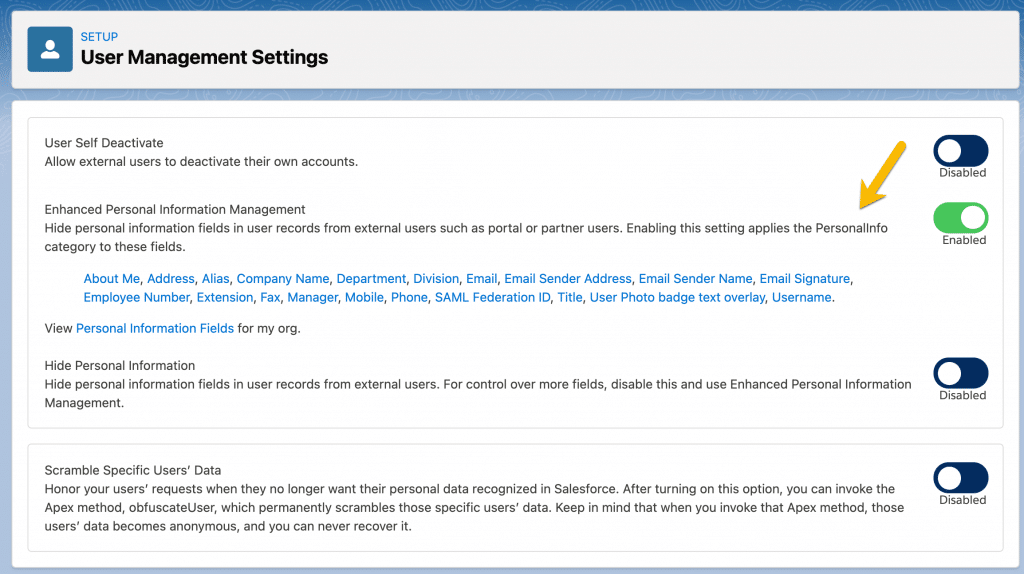1024x574 pixels.
Task: Click the Employee Number link
Action: point(137,298)
